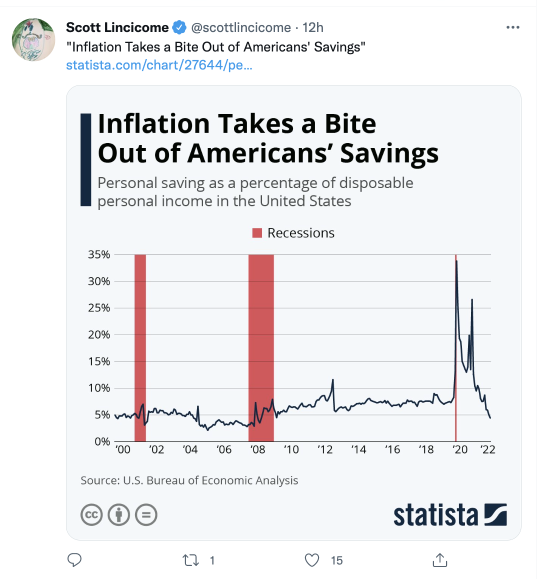Like the tweet with the heart icon
542x579 pixels.
[x=312, y=560]
